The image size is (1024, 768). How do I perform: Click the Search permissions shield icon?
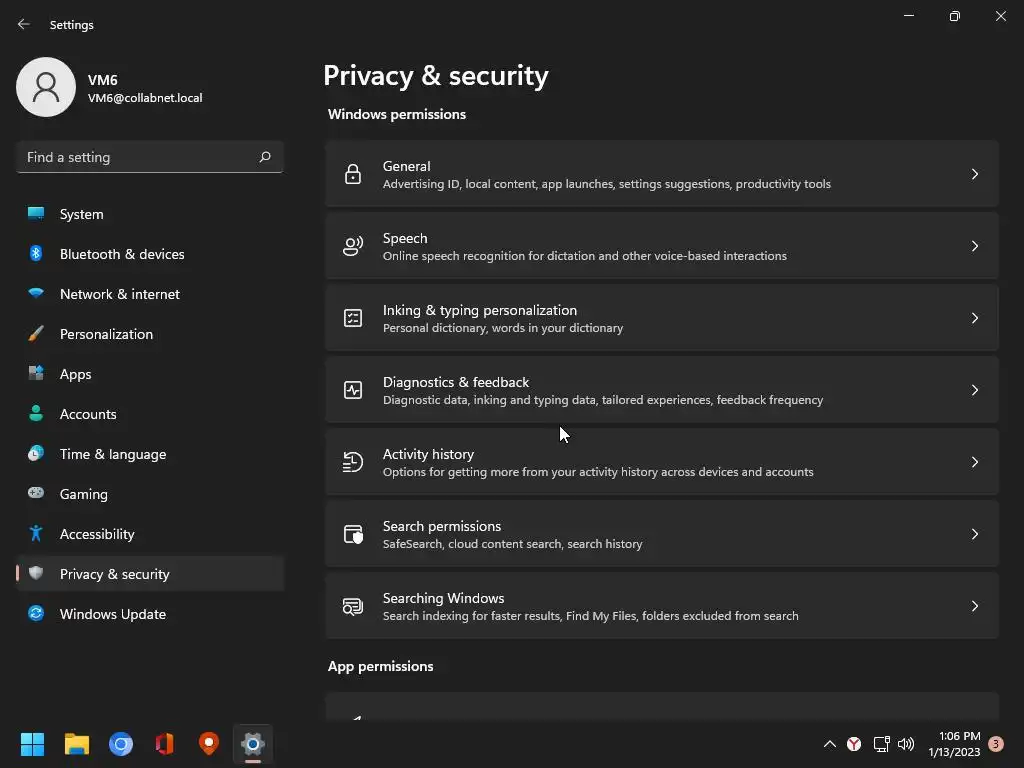point(353,534)
